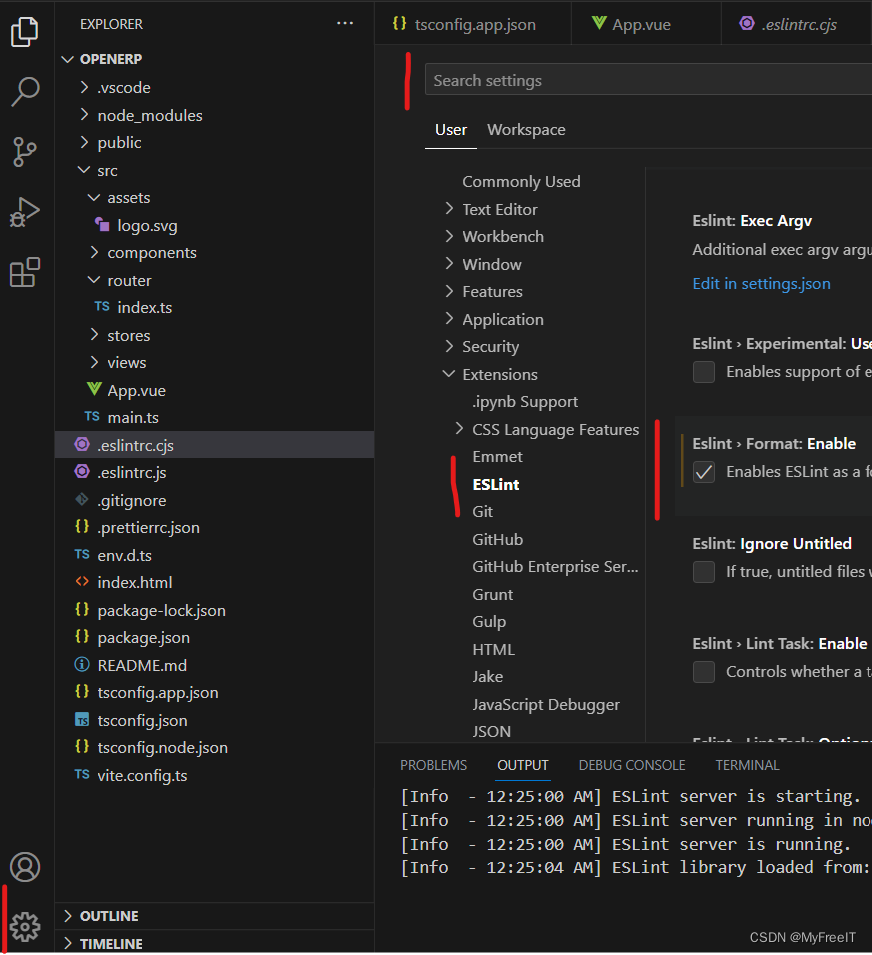
Task: Click the info icon beside README.md
Action: [82, 664]
